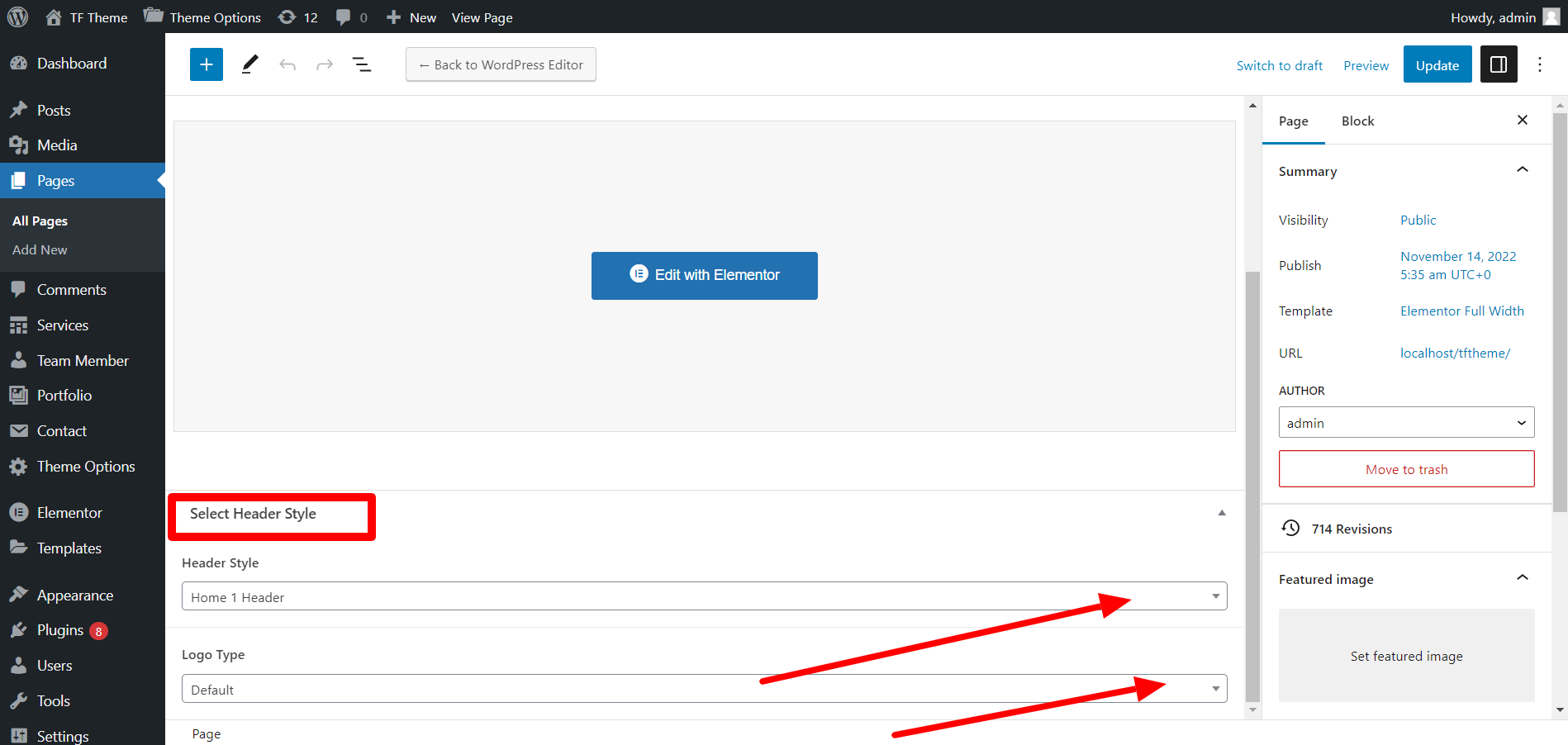Collapse the Featured image section

1522,578
